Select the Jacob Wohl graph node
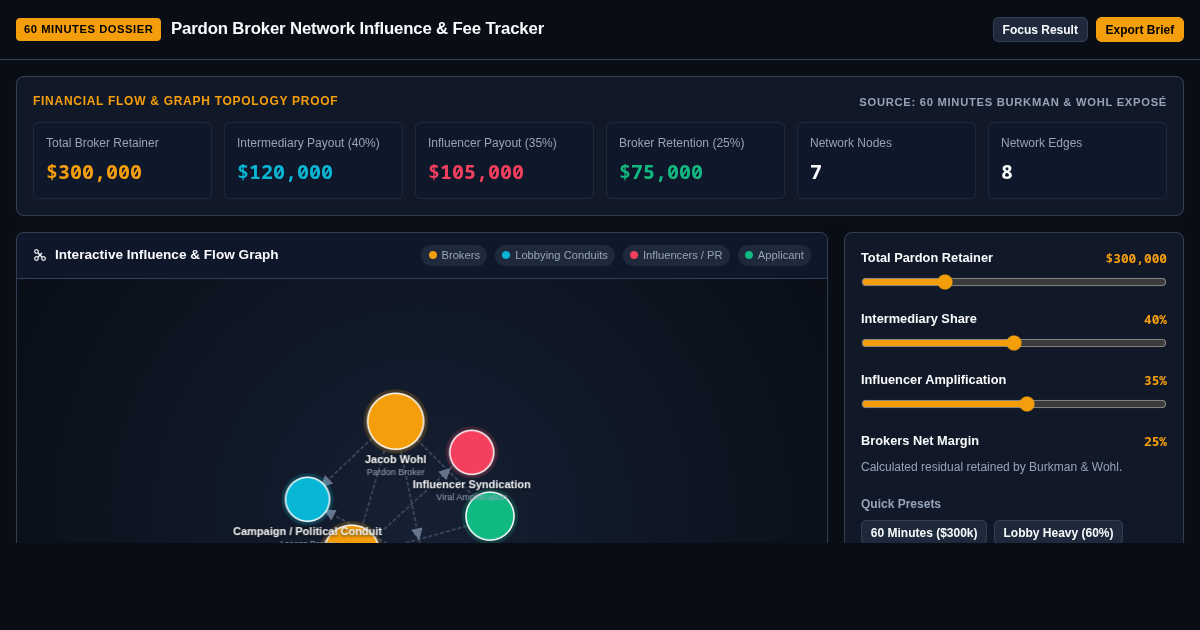This screenshot has width=1200, height=630. [x=396, y=421]
